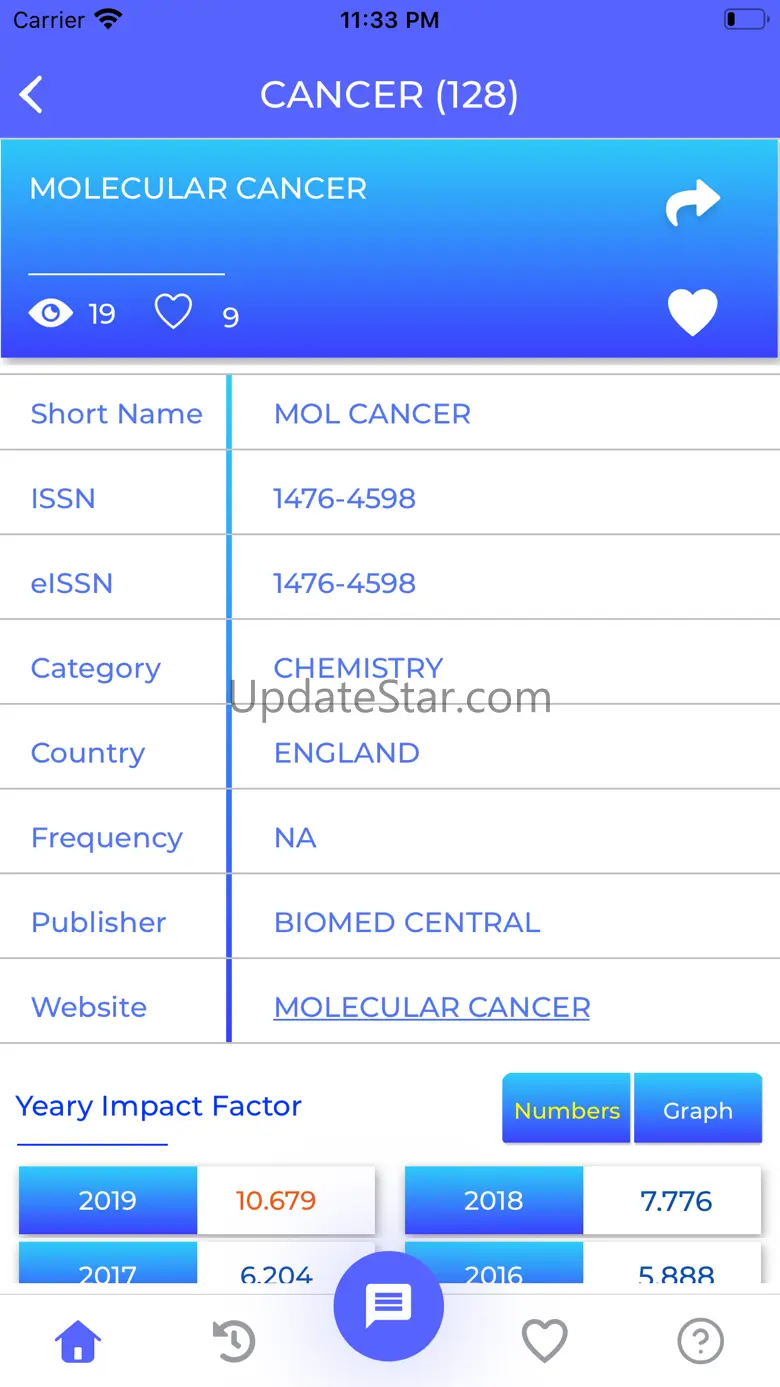
Task: Tap the share arrow icon
Action: coord(693,202)
